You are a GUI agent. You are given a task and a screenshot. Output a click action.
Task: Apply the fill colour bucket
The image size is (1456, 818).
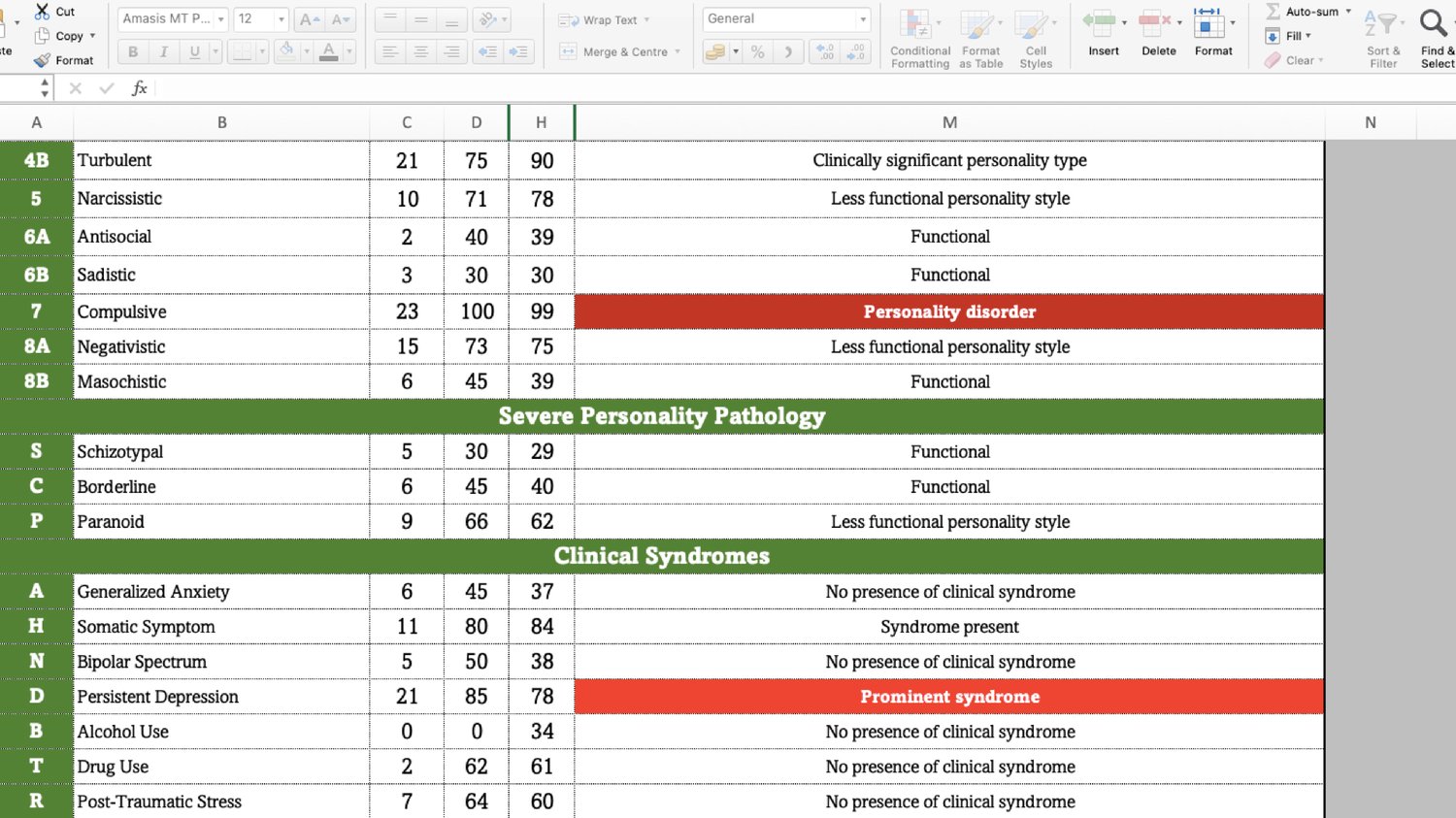tap(286, 51)
